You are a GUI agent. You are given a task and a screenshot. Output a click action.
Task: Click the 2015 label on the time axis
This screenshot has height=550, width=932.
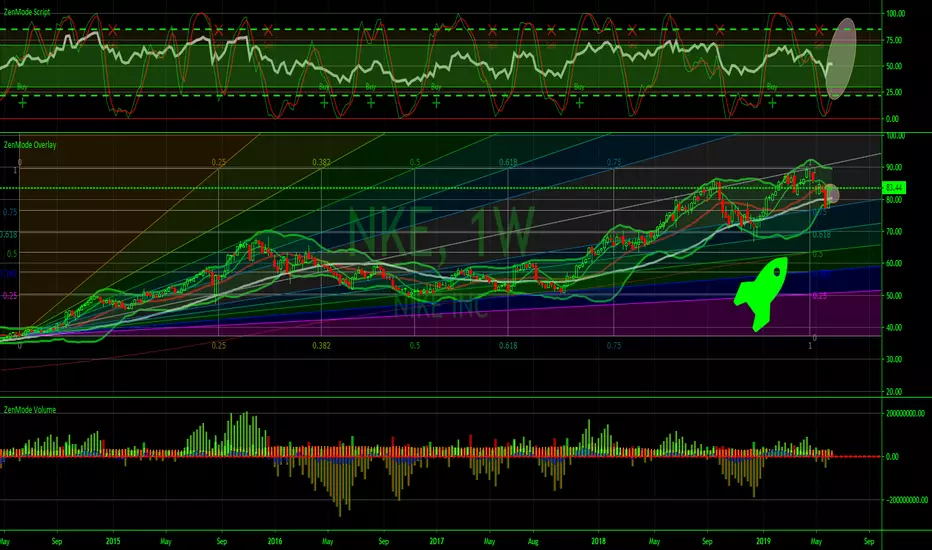click(x=113, y=541)
